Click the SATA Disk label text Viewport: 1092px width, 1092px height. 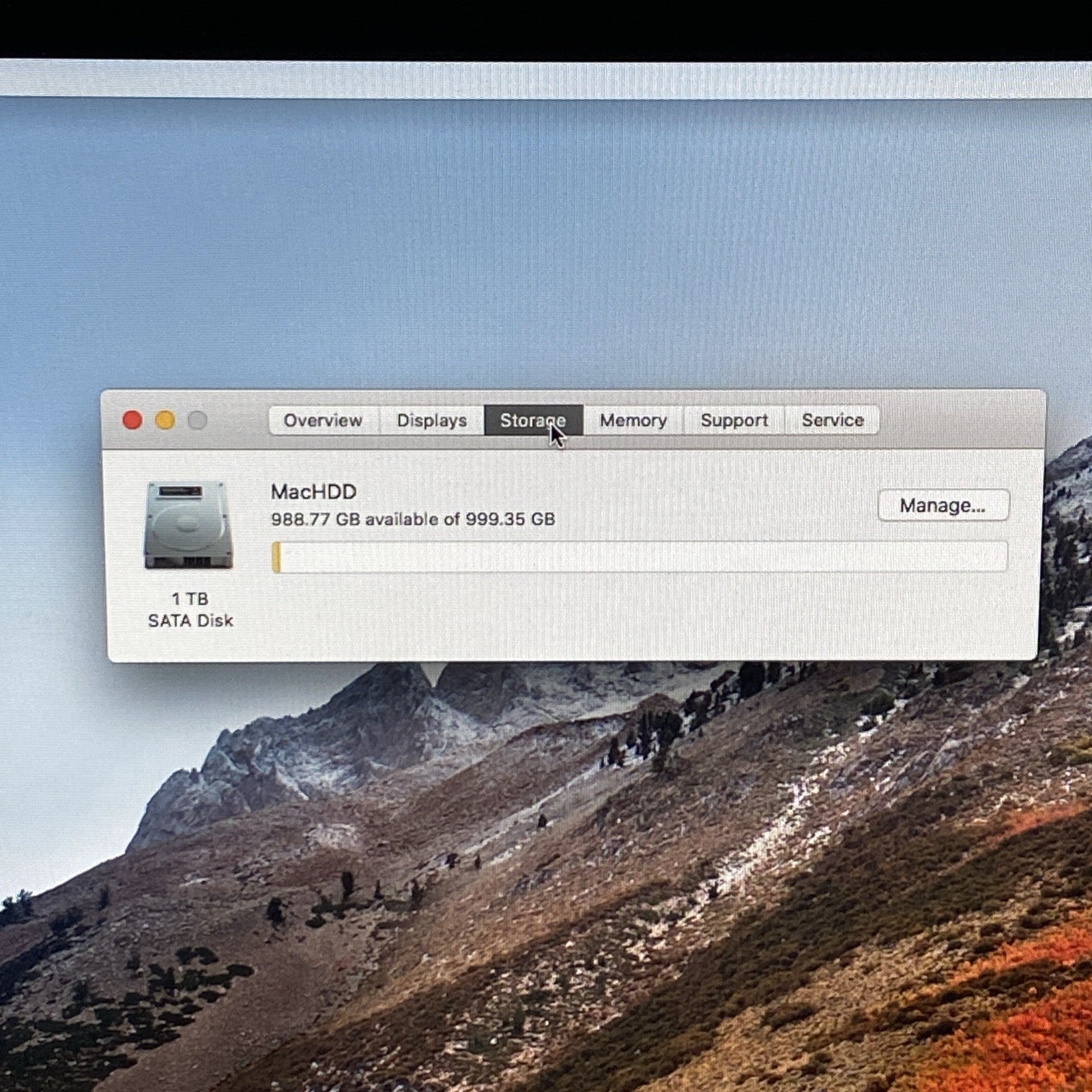(x=191, y=621)
